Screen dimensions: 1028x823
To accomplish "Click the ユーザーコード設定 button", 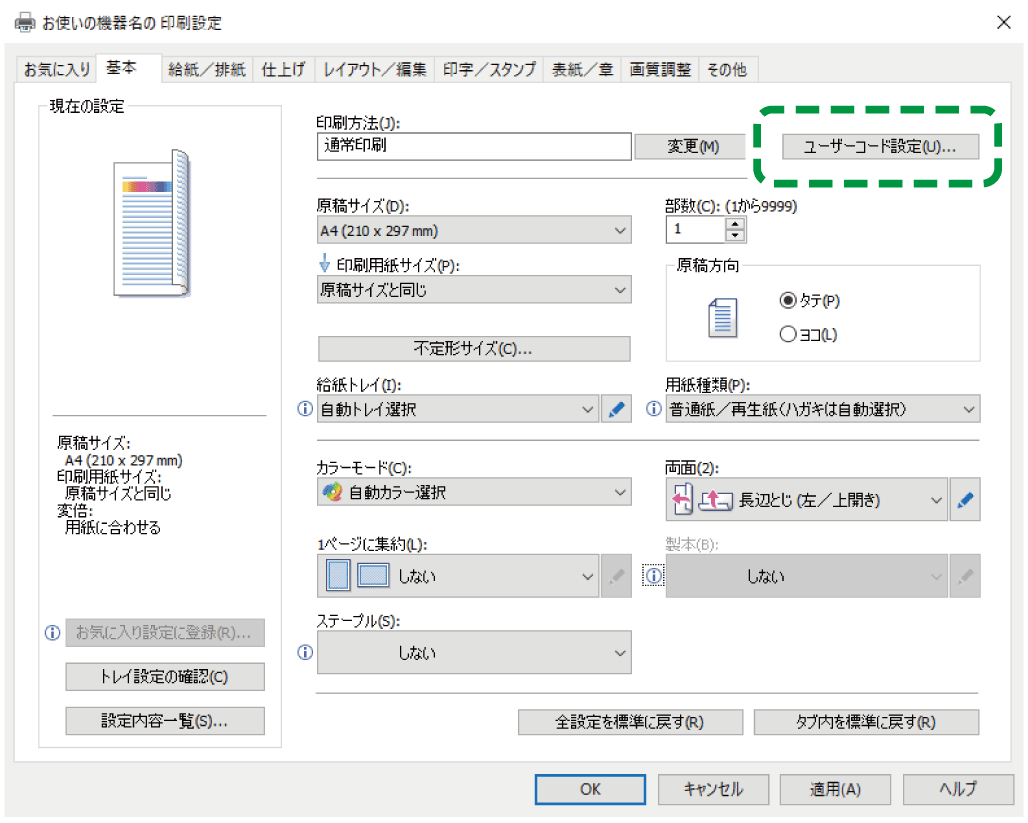I will (x=880, y=147).
